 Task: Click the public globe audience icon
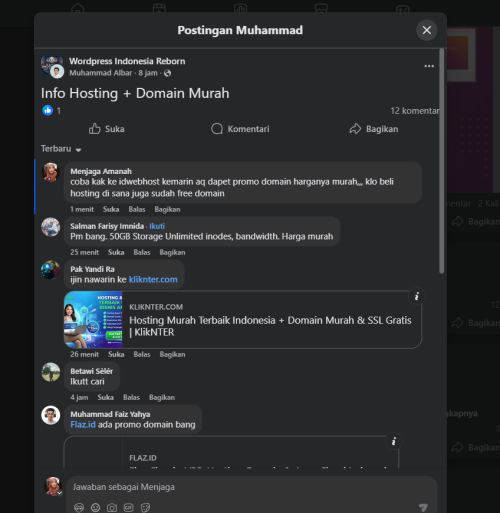[167, 73]
